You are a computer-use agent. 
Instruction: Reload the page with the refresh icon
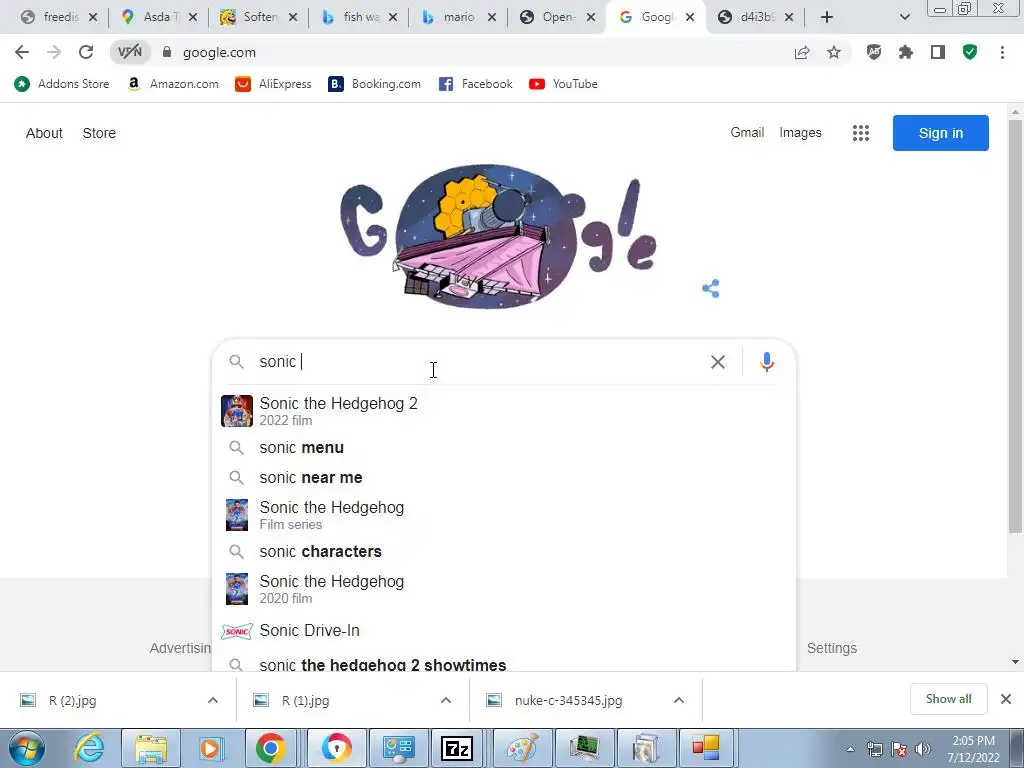86,52
